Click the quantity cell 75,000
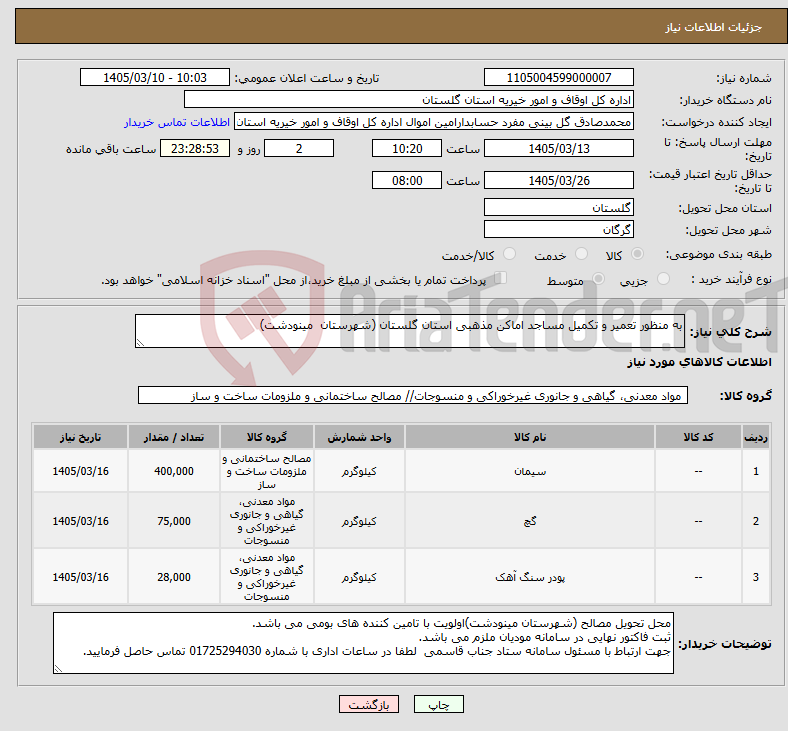The height and width of the screenshot is (731, 788). (x=174, y=521)
